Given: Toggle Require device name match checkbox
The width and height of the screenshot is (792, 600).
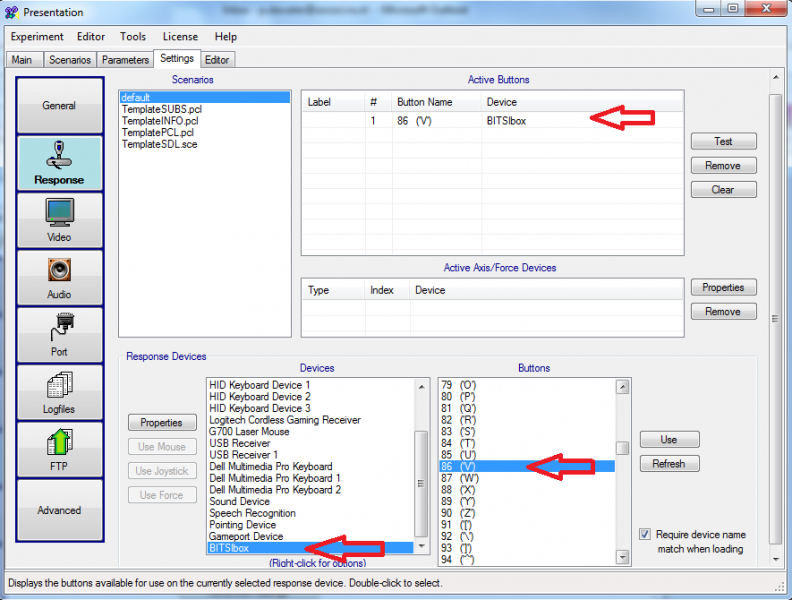Looking at the screenshot, I should pyautogui.click(x=644, y=535).
